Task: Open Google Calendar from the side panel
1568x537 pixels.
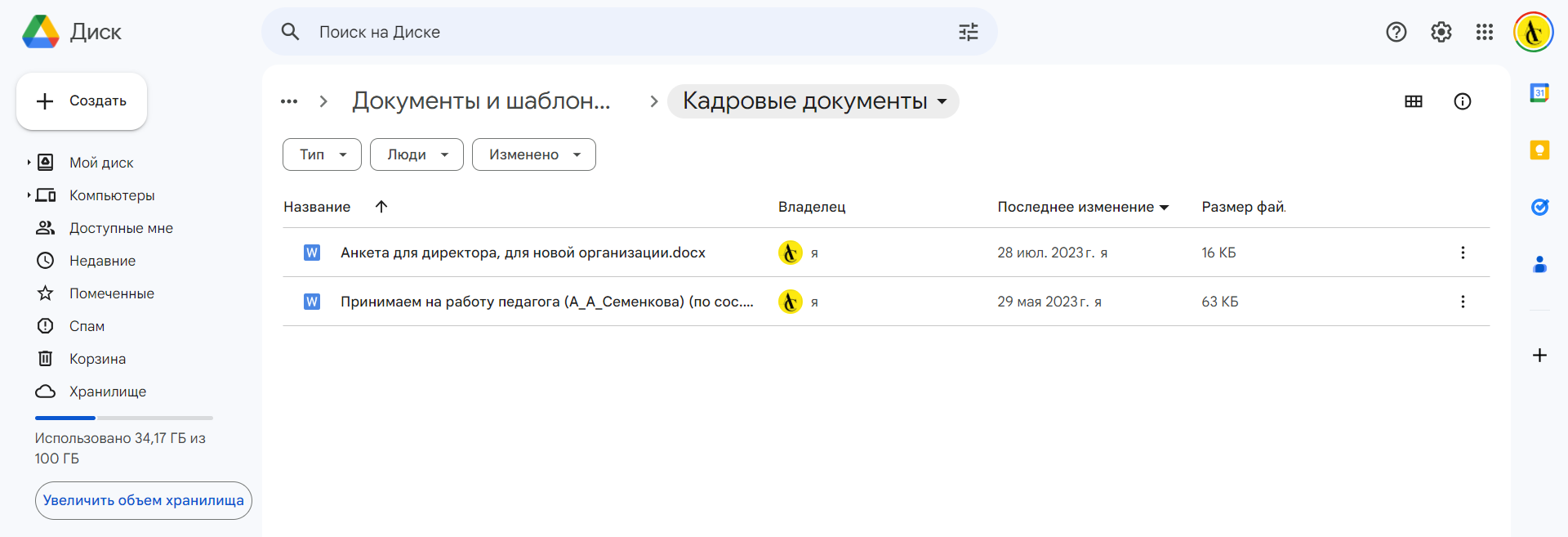Action: pyautogui.click(x=1539, y=93)
